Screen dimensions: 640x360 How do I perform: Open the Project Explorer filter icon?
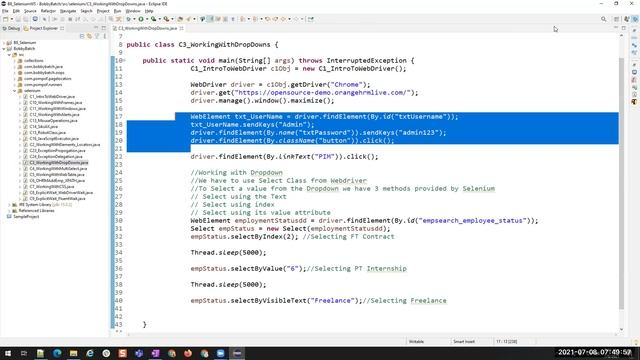click(x=97, y=36)
